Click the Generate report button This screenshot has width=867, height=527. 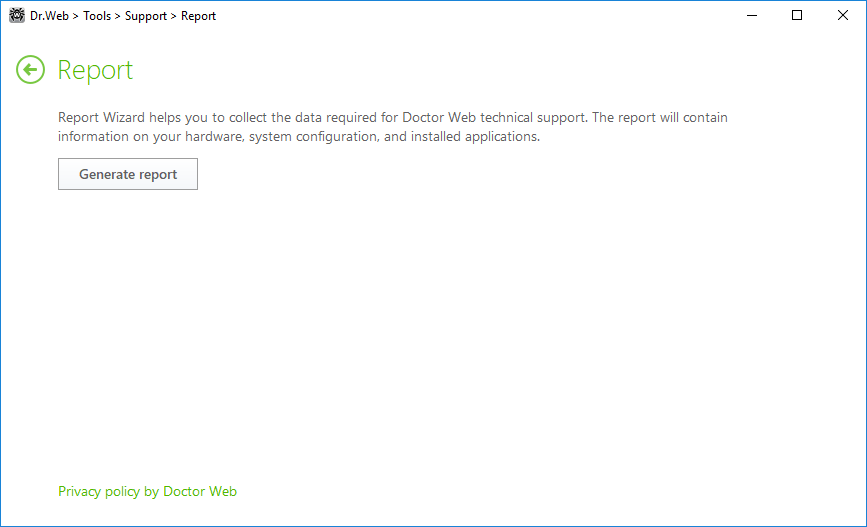128,174
